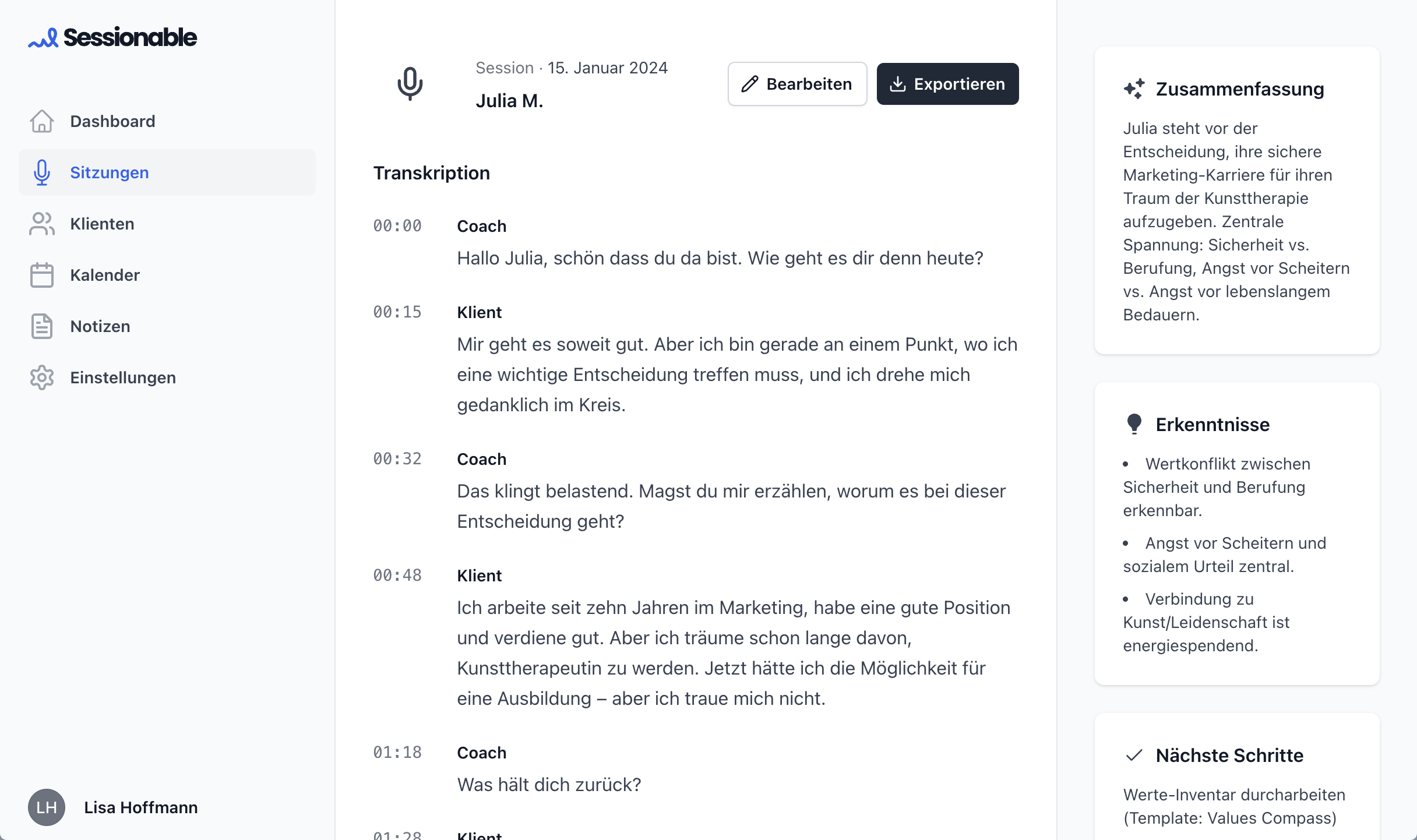Export the session with Exportieren
Image resolution: width=1417 pixels, height=840 pixels.
coord(947,84)
